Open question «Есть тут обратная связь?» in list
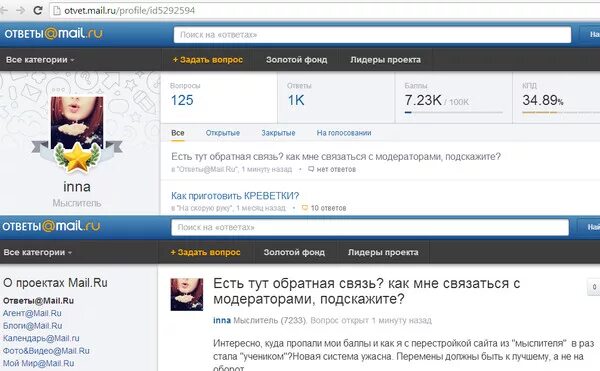This screenshot has height=371, width=600. [336, 156]
